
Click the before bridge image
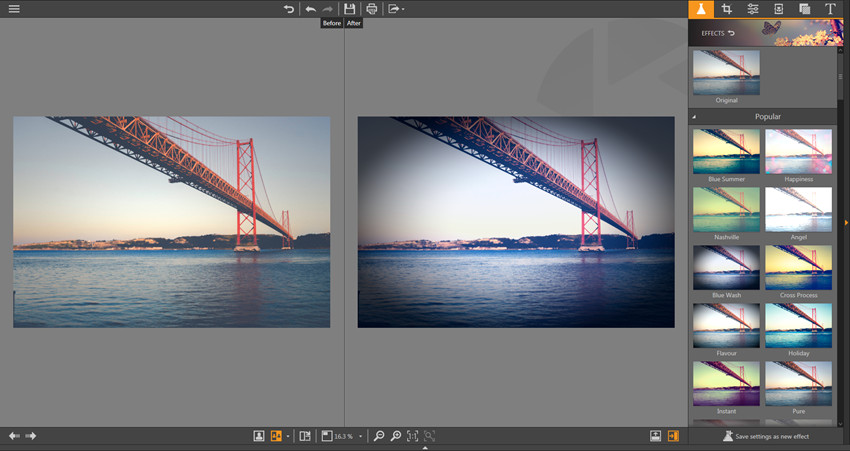click(171, 222)
